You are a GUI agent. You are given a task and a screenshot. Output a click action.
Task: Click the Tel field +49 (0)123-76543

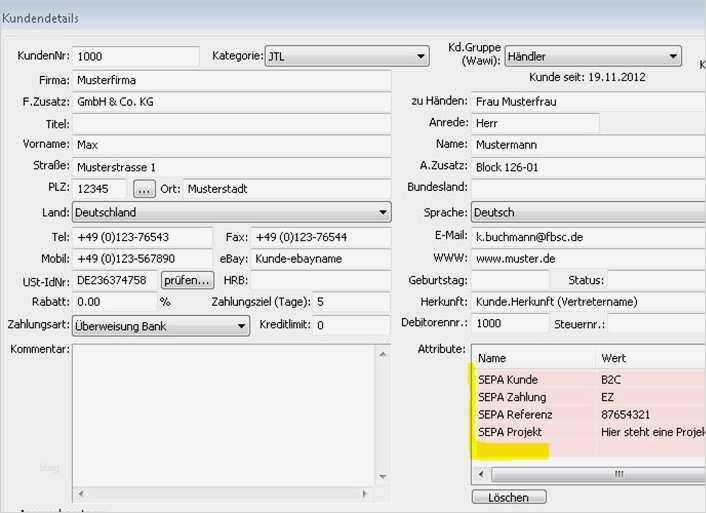(142, 237)
